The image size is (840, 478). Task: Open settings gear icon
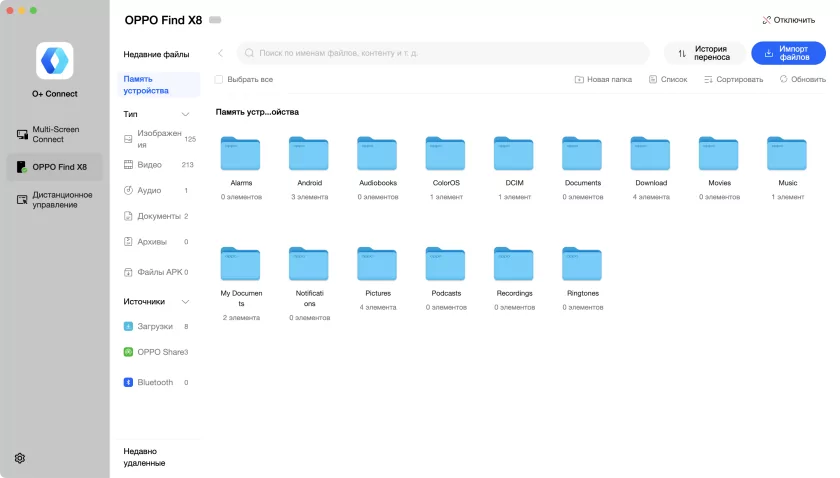(20, 458)
